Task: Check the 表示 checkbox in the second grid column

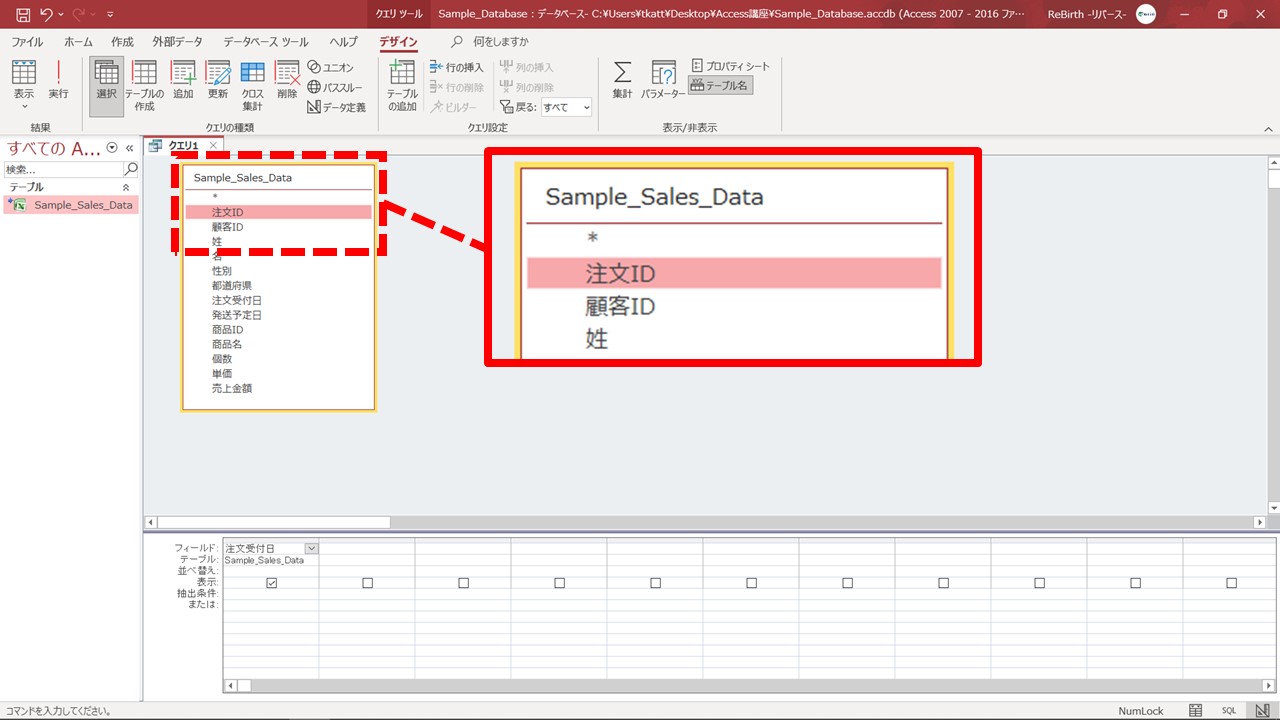Action: pyautogui.click(x=368, y=583)
